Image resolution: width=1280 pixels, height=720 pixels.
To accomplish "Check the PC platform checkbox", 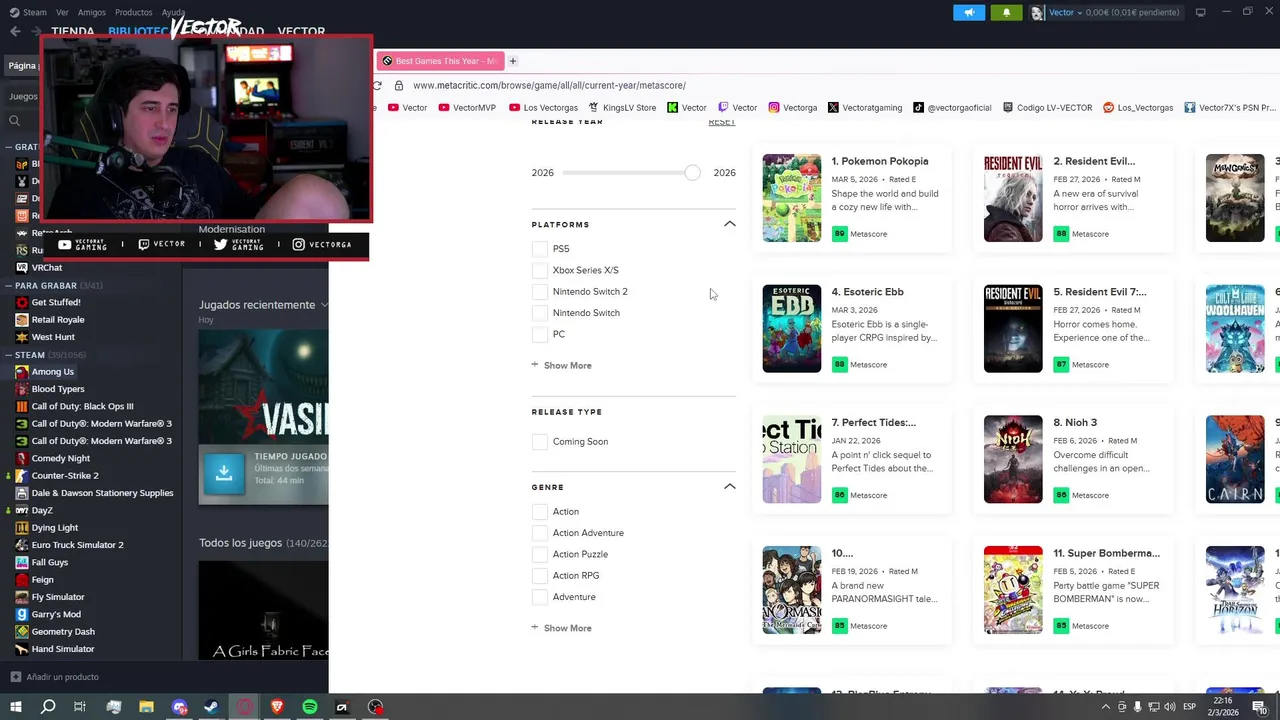I will [x=540, y=334].
